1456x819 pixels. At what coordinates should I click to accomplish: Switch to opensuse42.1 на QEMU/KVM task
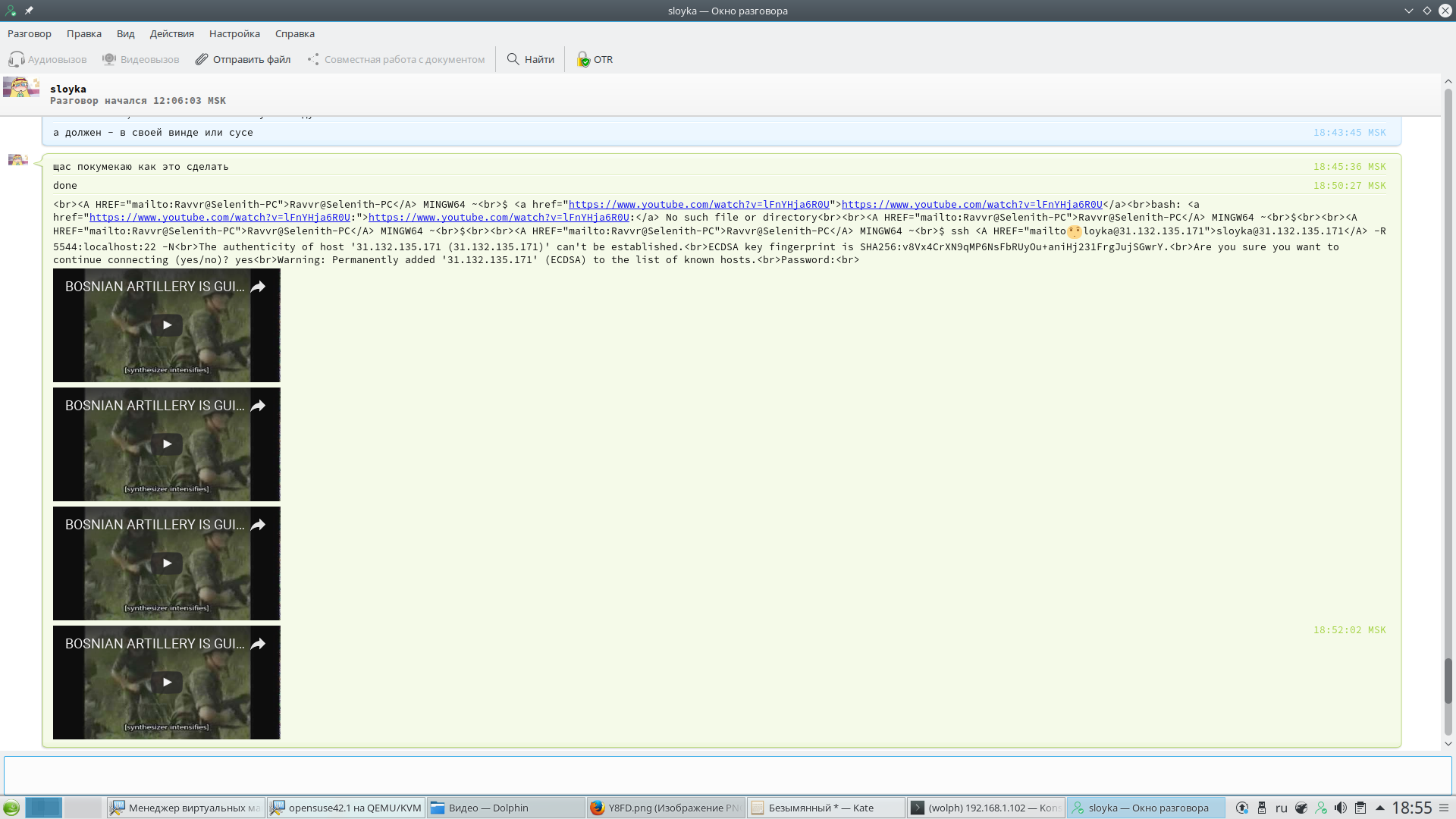346,808
